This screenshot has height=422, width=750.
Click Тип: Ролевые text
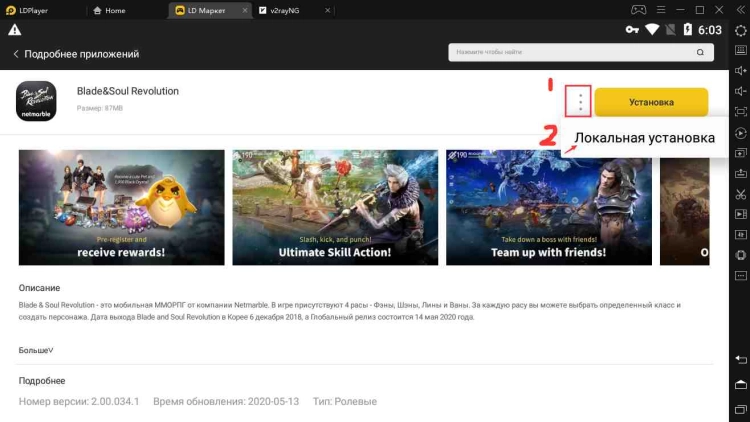(345, 401)
